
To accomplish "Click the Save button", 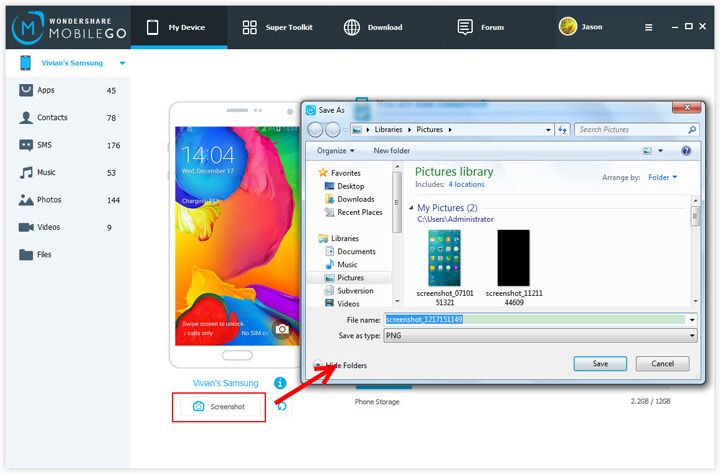I will (x=600, y=363).
